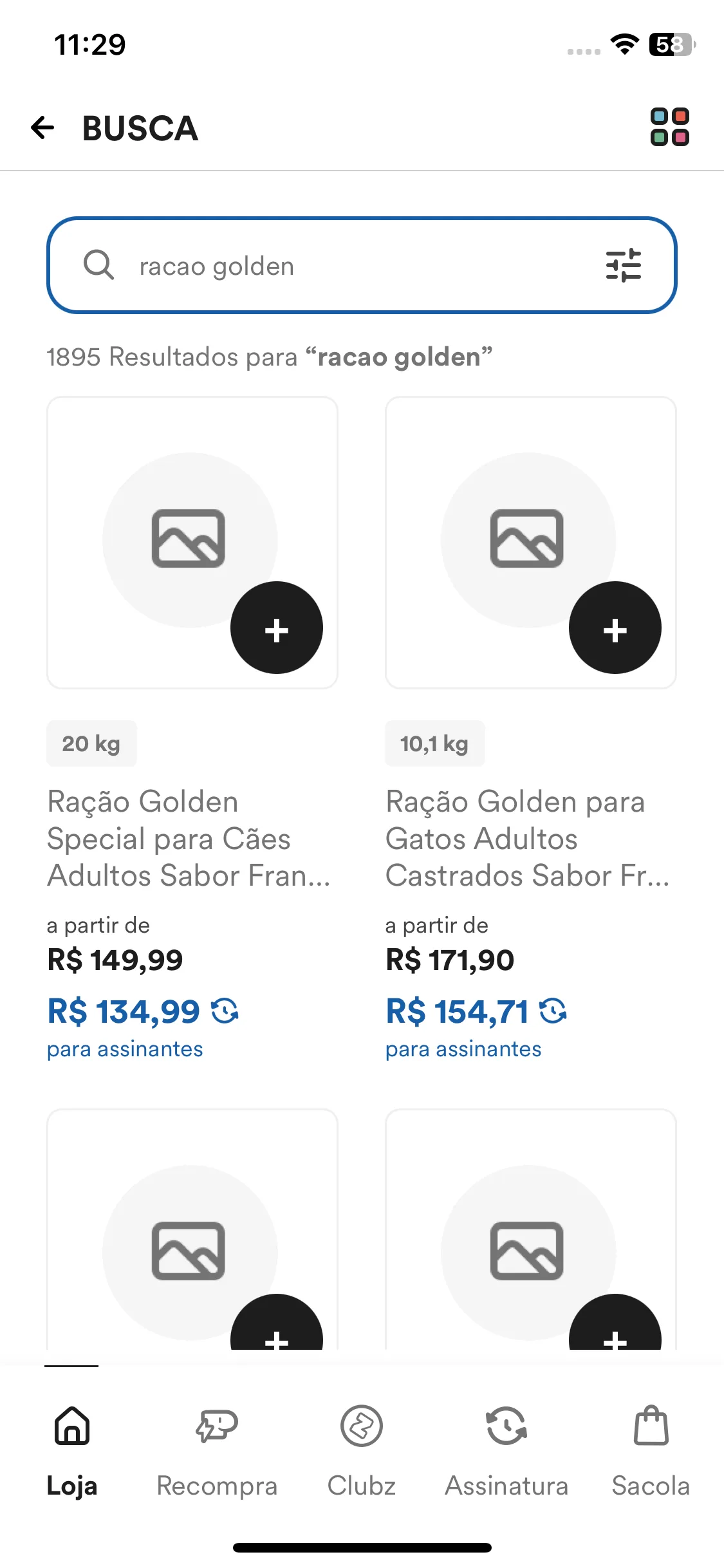Tap subscription icon next to R$ 134,99

click(x=225, y=1011)
